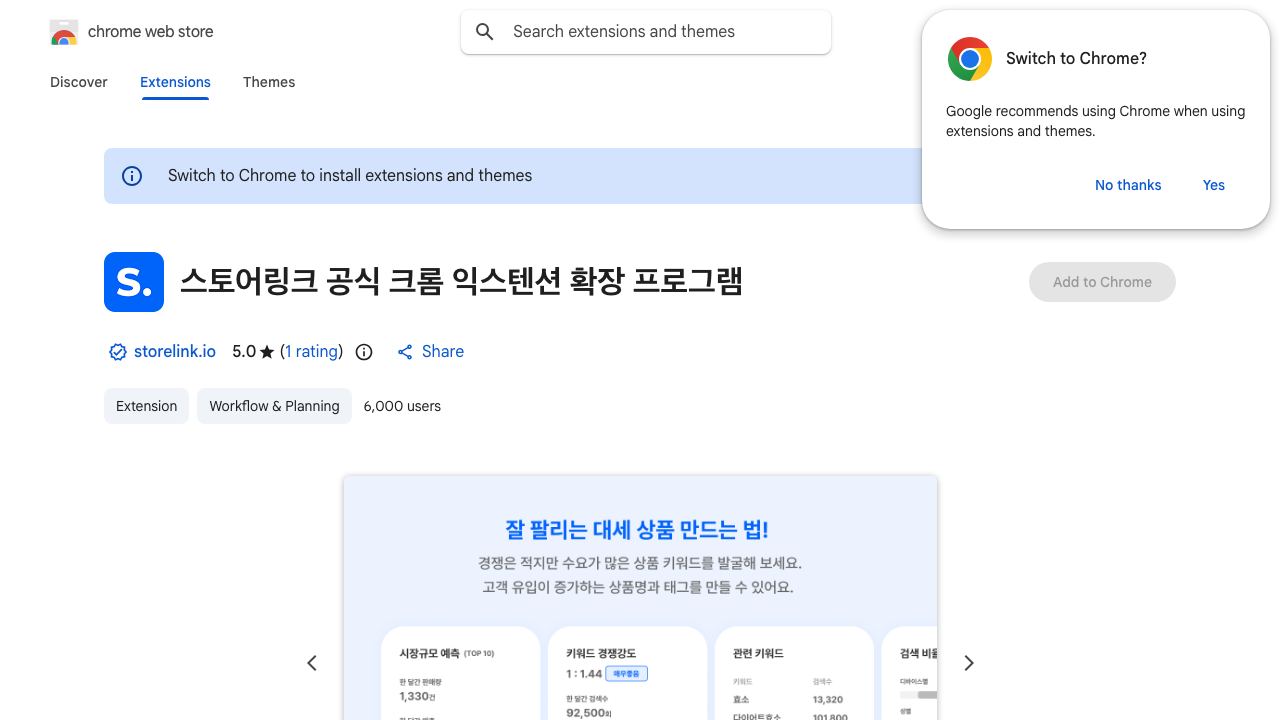Show the previous screenshot with left arrow
The width and height of the screenshot is (1280, 720).
point(312,663)
